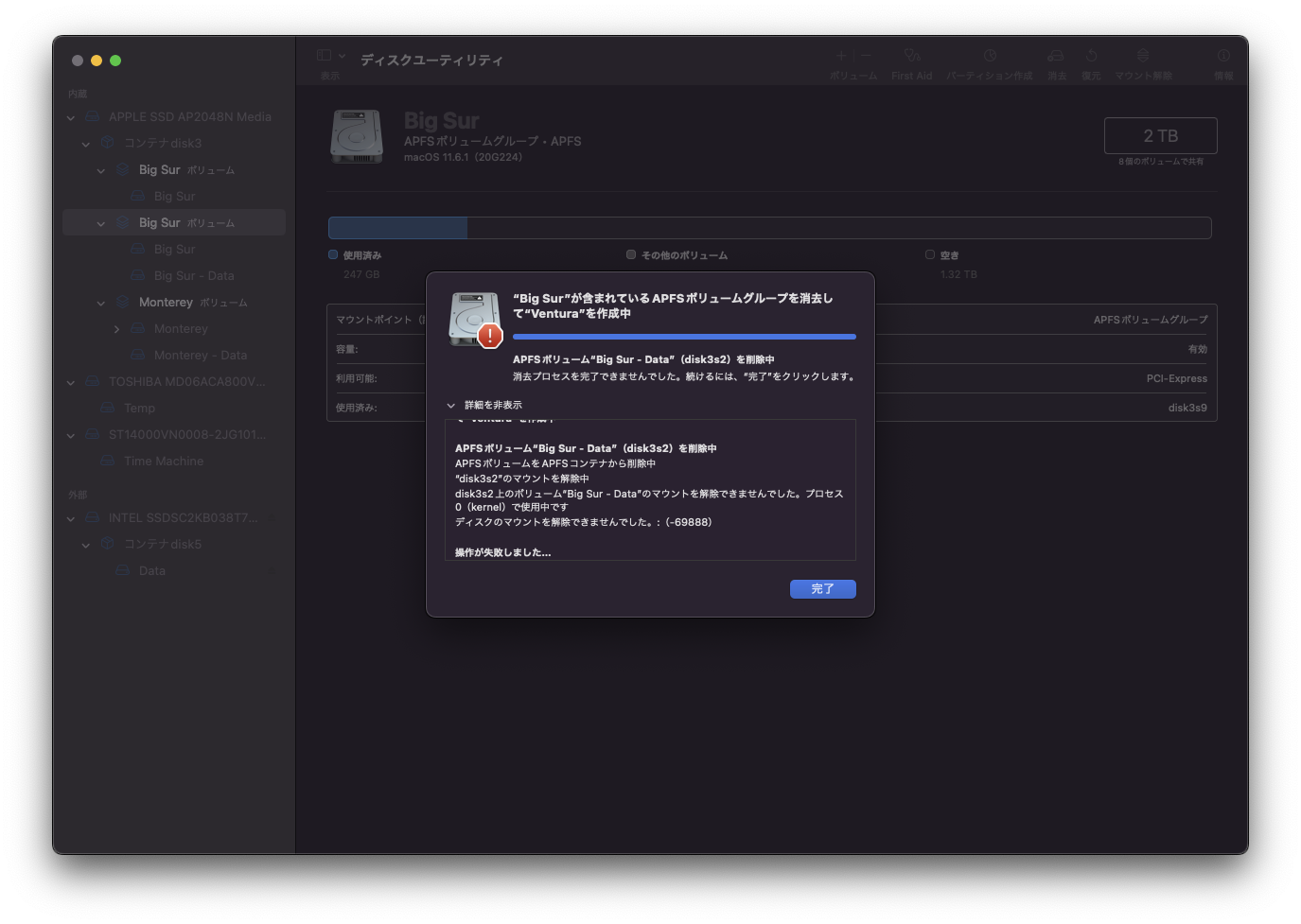Click the ディスクユーティリティ window title
Screen dimensions: 1301x924
[431, 60]
